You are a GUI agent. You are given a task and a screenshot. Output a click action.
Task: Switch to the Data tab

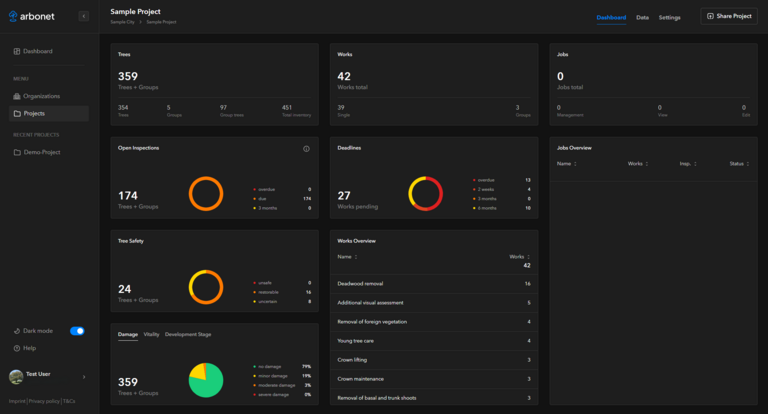(x=642, y=17)
